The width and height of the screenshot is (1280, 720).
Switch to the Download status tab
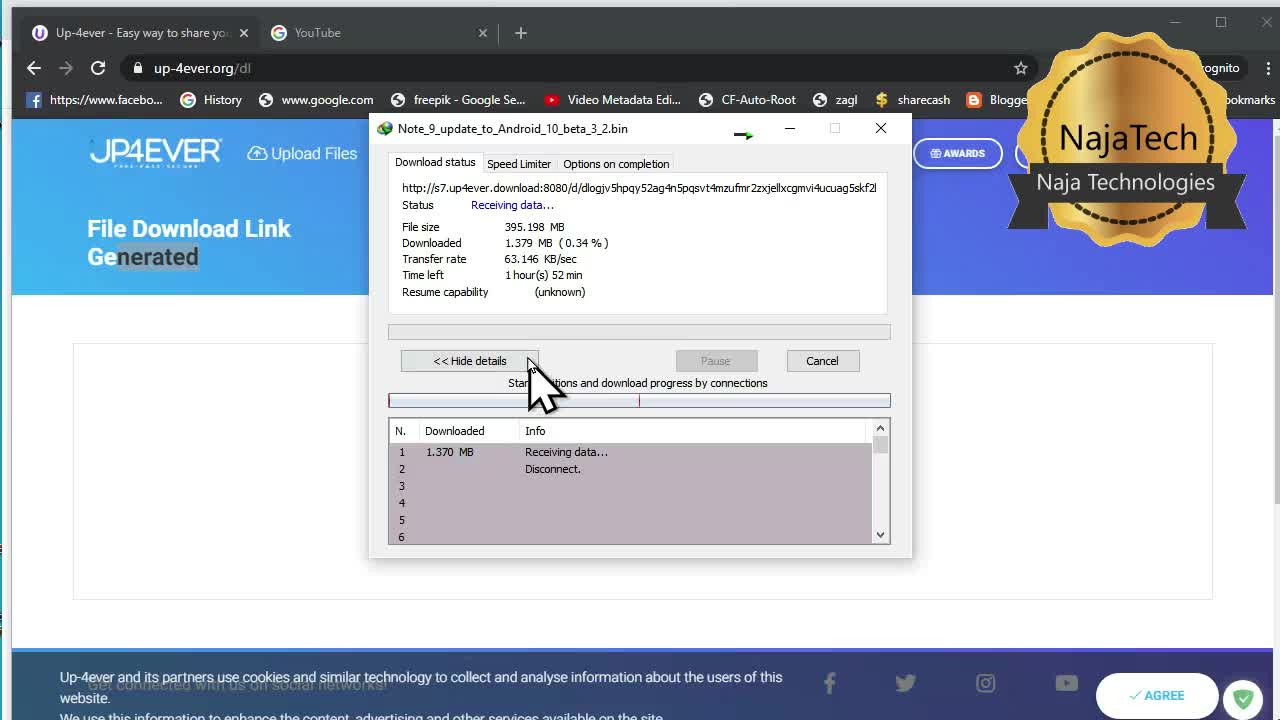click(435, 162)
